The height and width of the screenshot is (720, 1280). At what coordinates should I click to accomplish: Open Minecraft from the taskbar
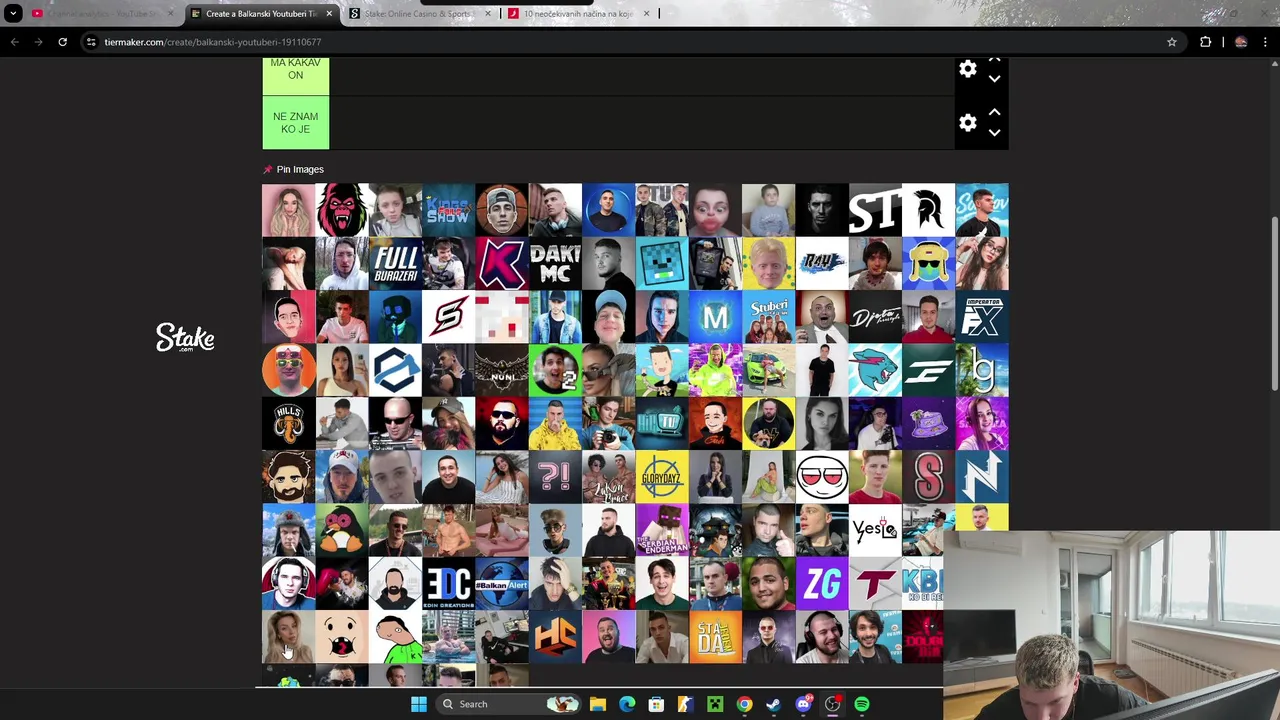[x=715, y=704]
